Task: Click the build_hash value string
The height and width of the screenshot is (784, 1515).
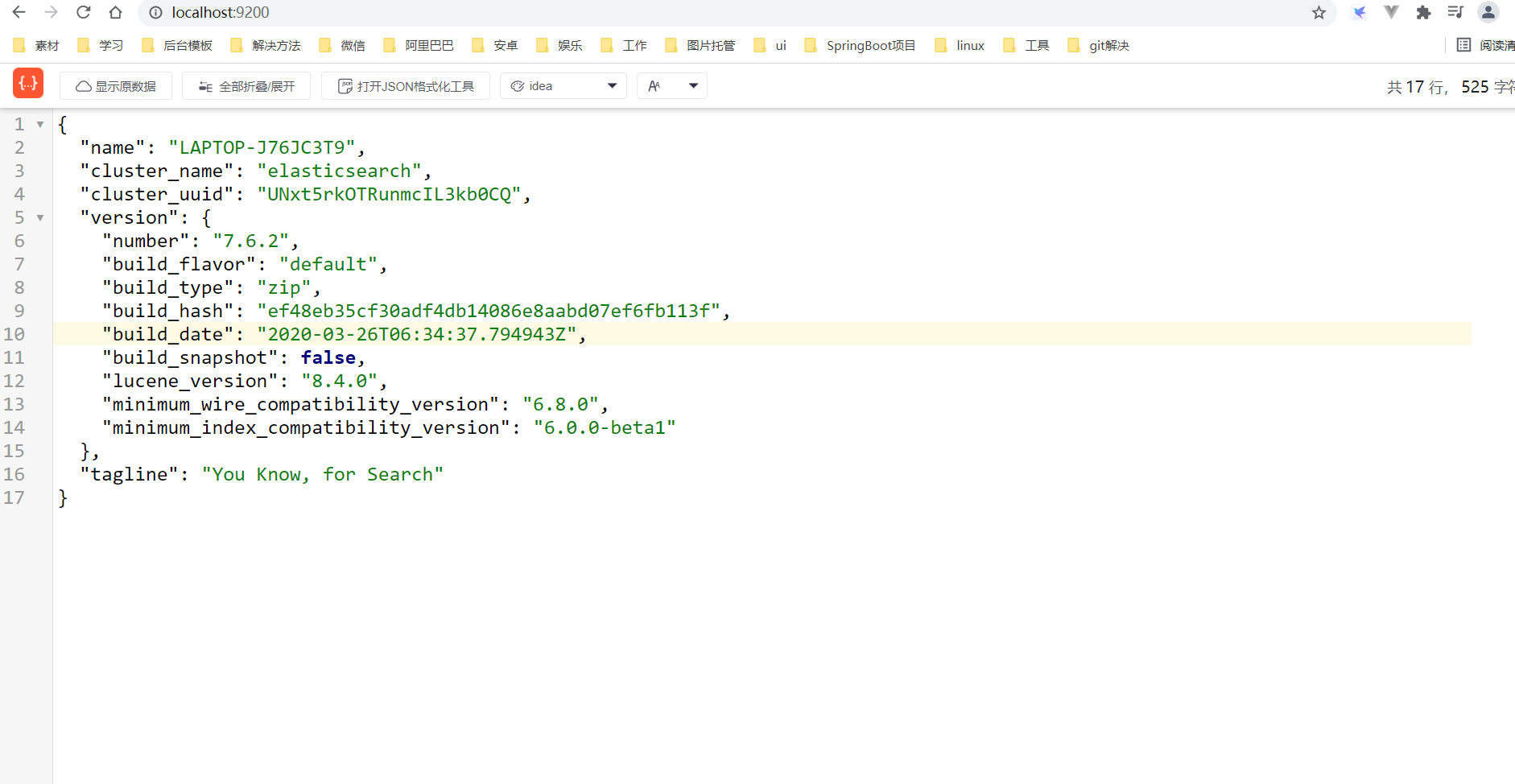Action: pyautogui.click(x=489, y=312)
